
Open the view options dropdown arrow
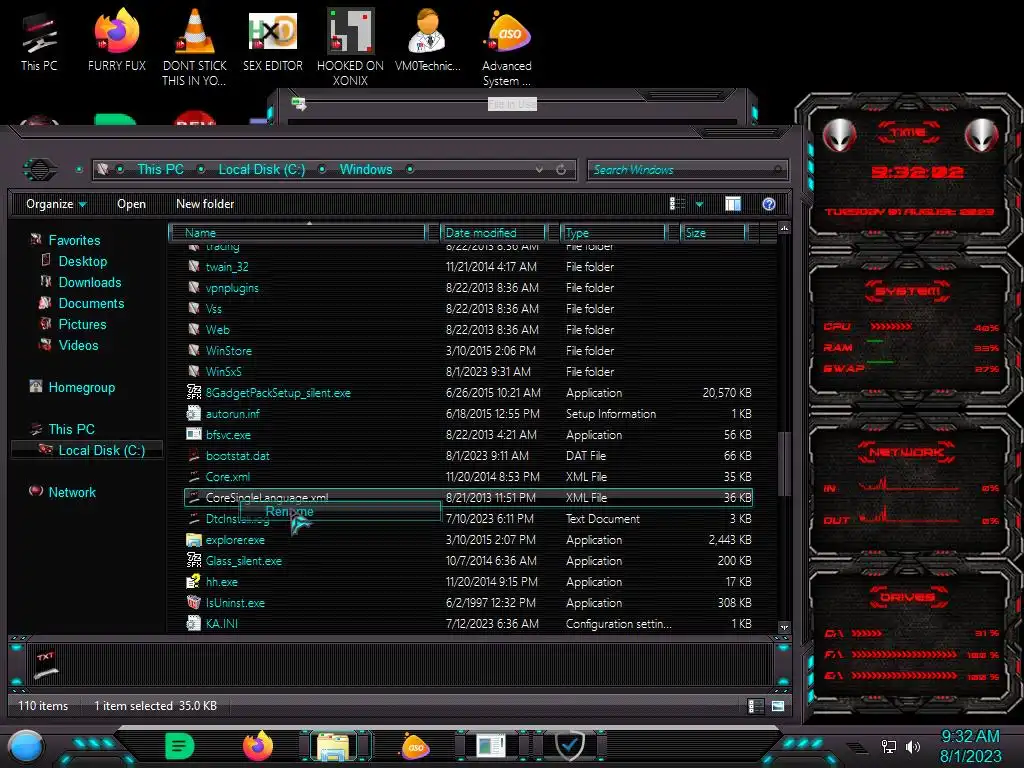click(699, 204)
